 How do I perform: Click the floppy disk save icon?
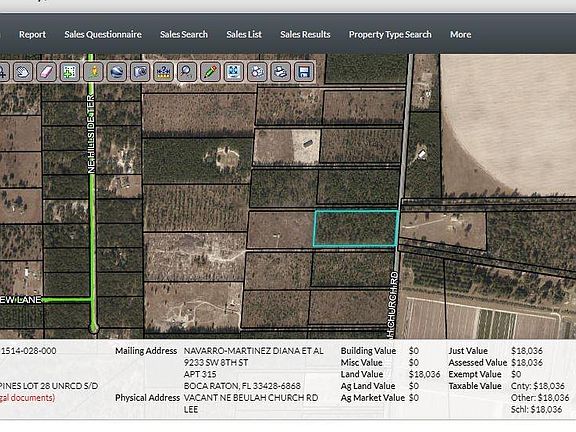[x=304, y=71]
